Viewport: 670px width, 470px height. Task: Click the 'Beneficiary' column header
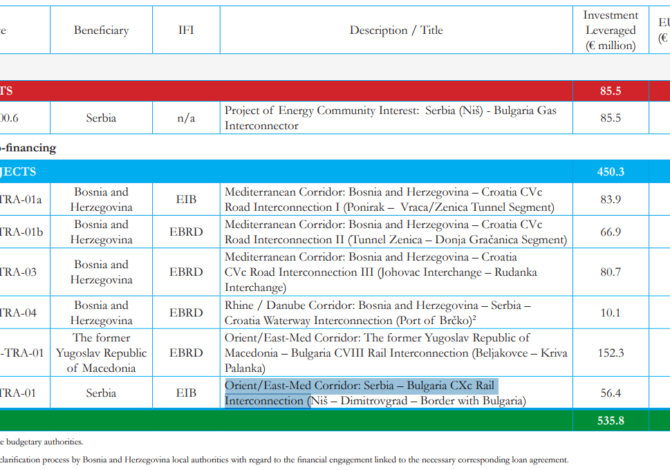(101, 30)
